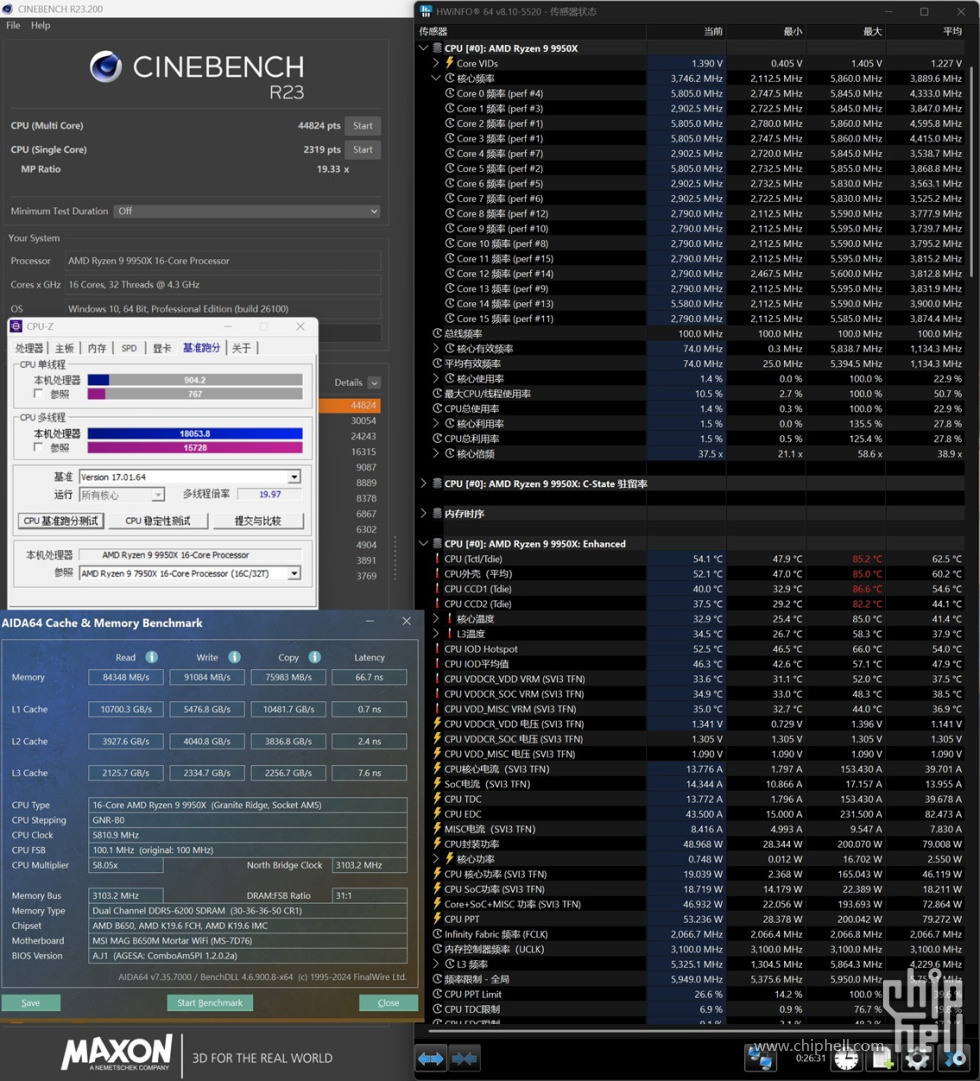Click CPU 稳定性测试 button
980x1081 pixels.
[x=157, y=521]
